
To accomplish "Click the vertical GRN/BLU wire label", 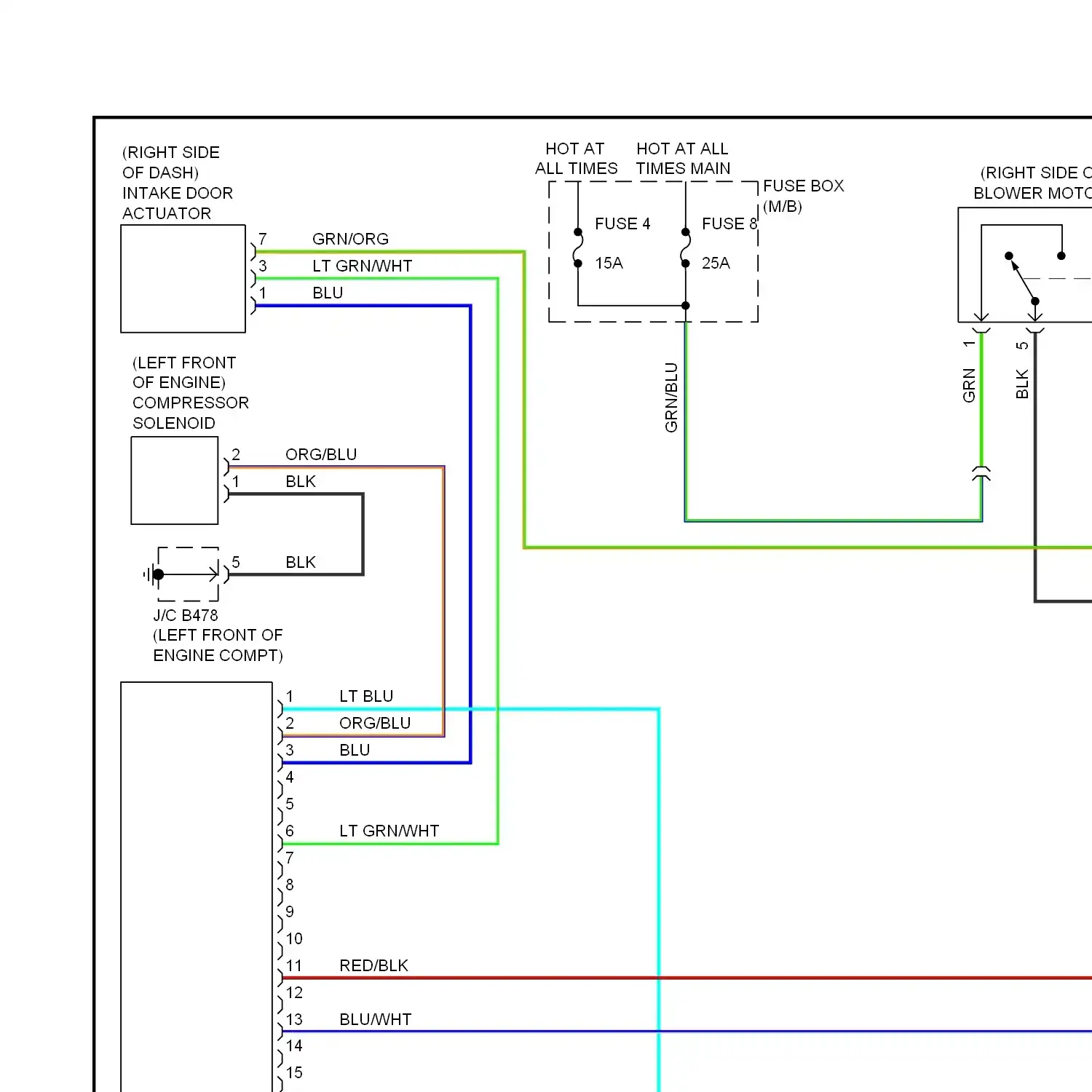I will [x=671, y=397].
